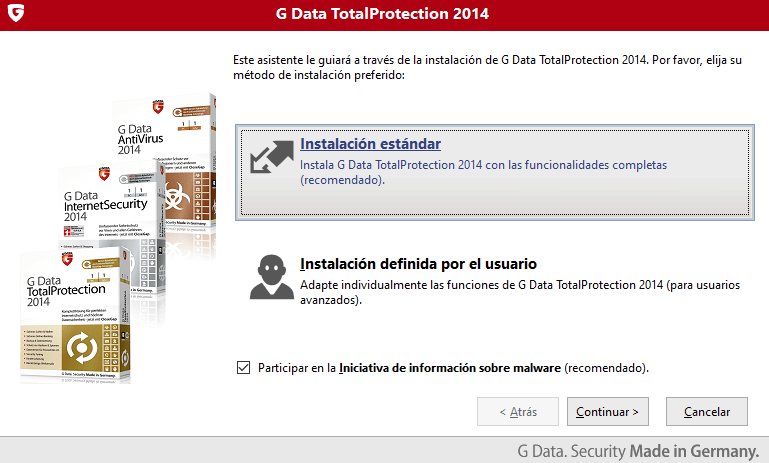Click the advanced users description text

point(520,292)
